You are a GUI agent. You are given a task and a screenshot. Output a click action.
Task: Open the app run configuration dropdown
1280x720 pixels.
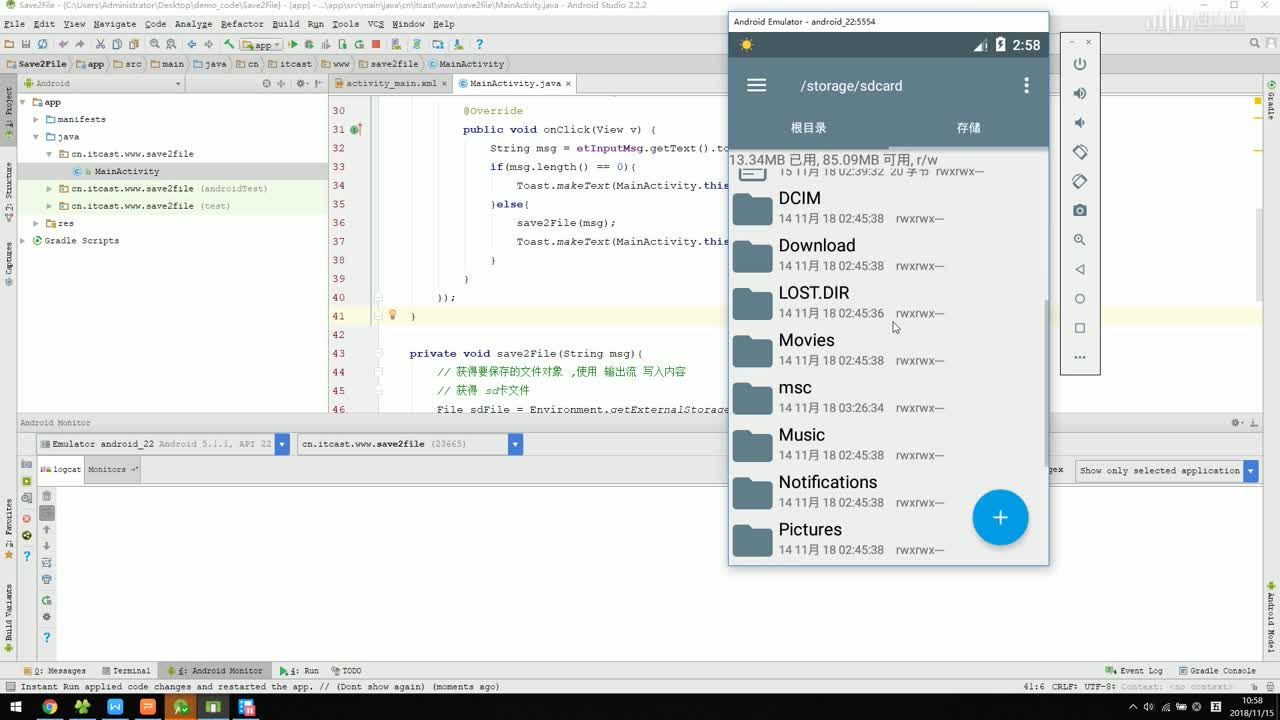[263, 44]
